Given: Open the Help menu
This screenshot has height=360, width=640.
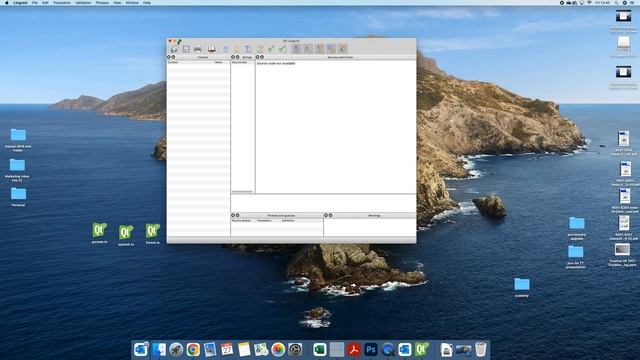Looking at the screenshot, I should point(147,2).
